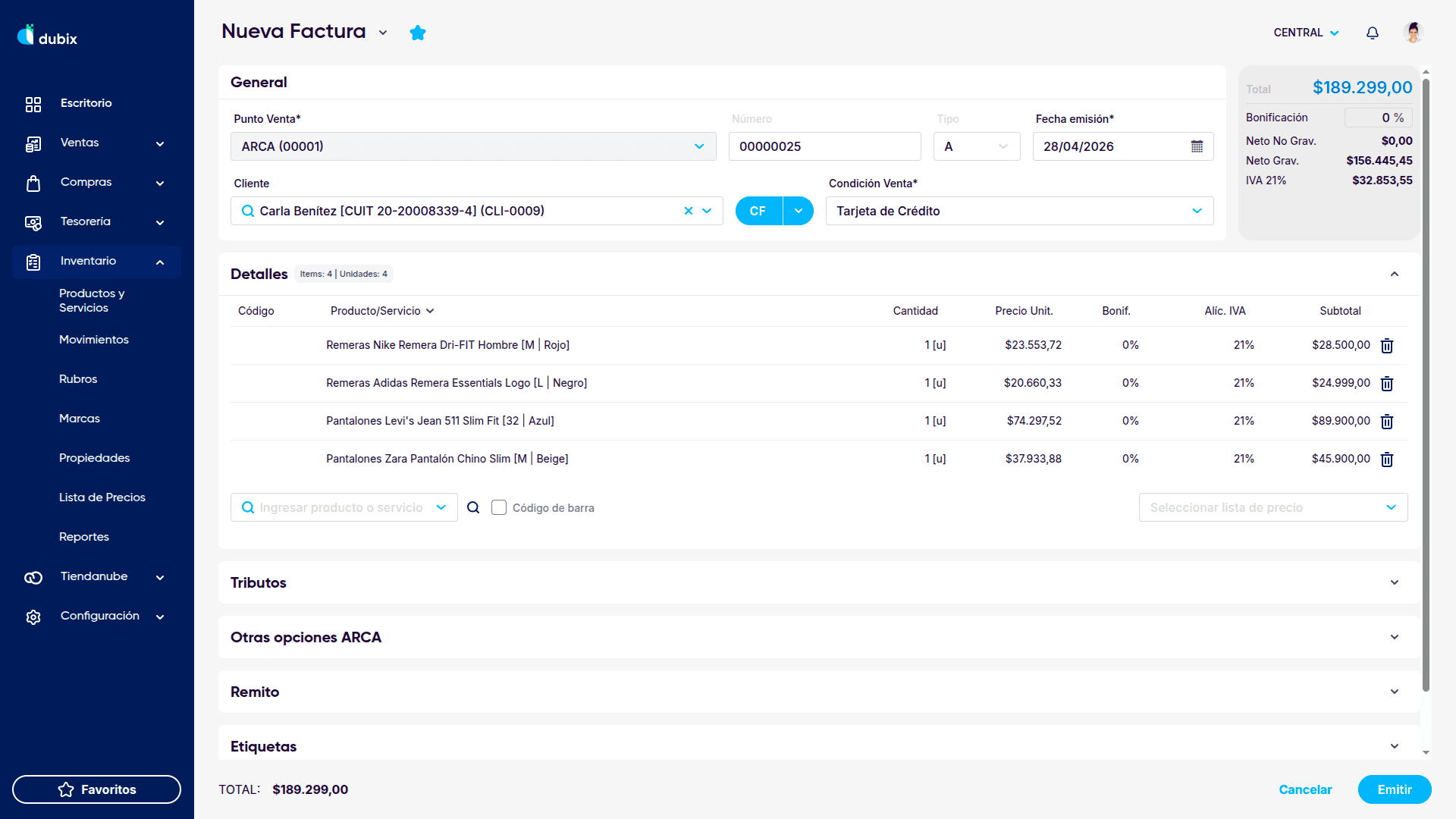Image resolution: width=1456 pixels, height=819 pixels.
Task: Click the Inventario clipboard icon
Action: pyautogui.click(x=33, y=262)
